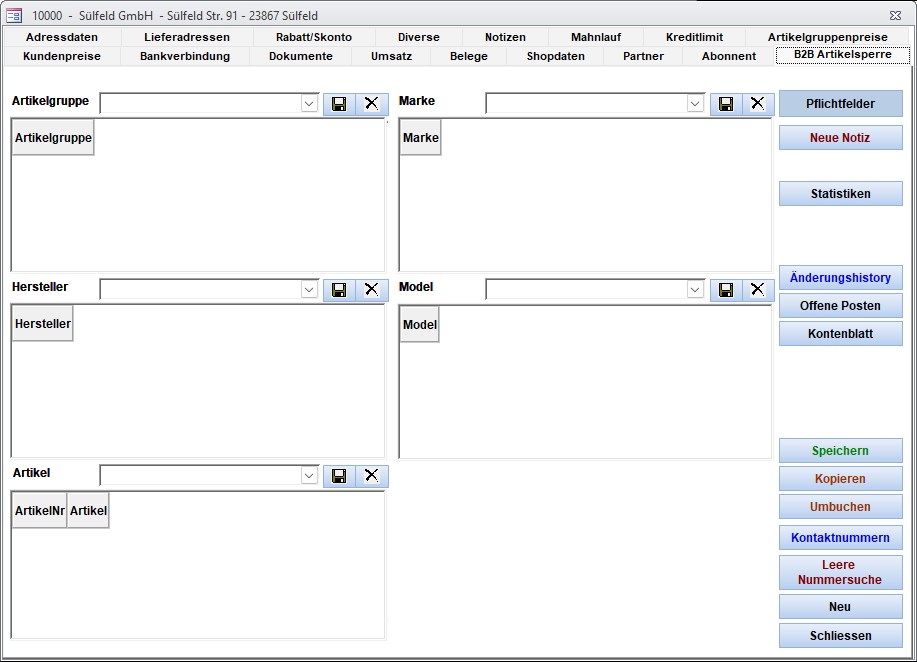
Task: Switch to the Adressdaten tab
Action: pos(62,37)
